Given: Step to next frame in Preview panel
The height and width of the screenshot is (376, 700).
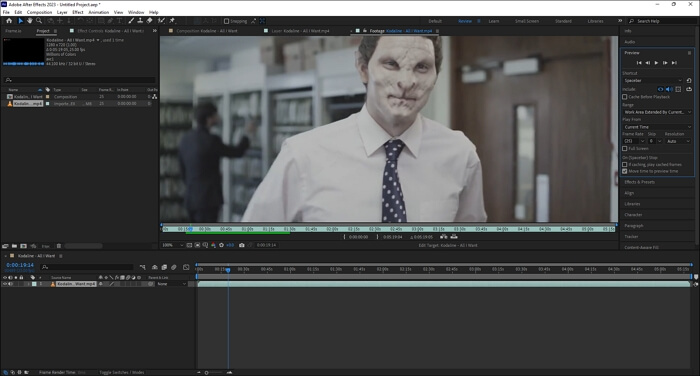Looking at the screenshot, I should click(x=665, y=63).
